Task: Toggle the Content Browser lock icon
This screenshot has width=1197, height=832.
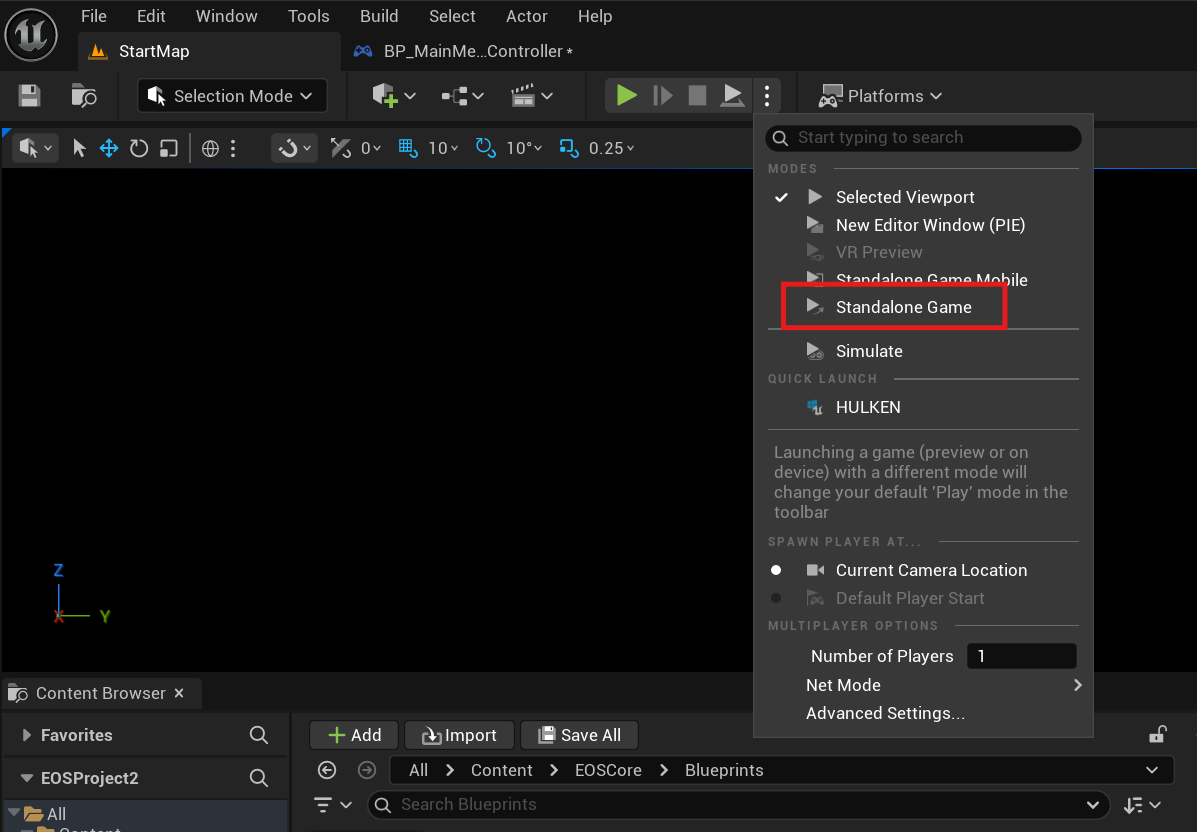Action: pyautogui.click(x=1157, y=735)
